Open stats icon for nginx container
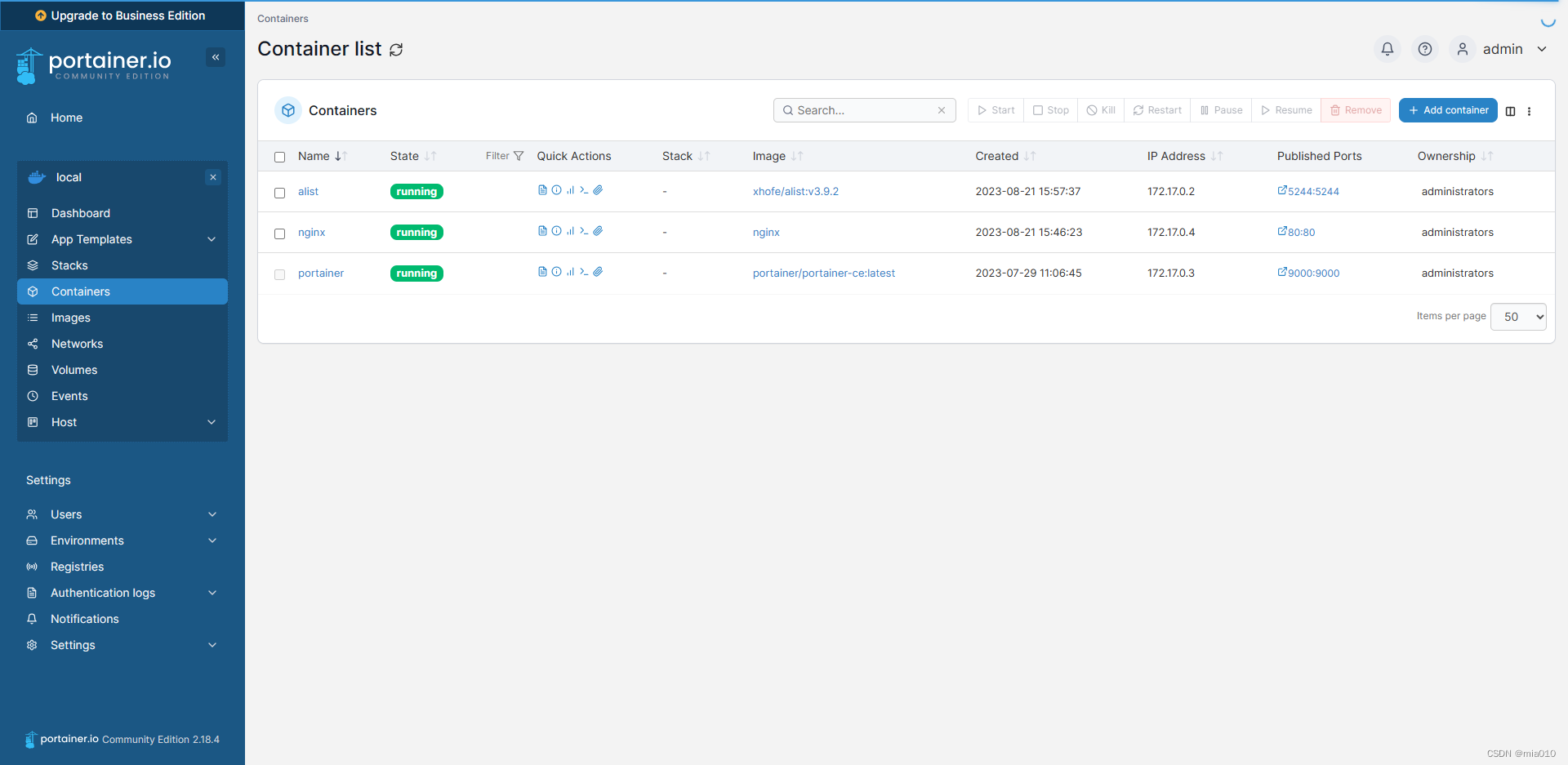1568x765 pixels. (x=570, y=231)
